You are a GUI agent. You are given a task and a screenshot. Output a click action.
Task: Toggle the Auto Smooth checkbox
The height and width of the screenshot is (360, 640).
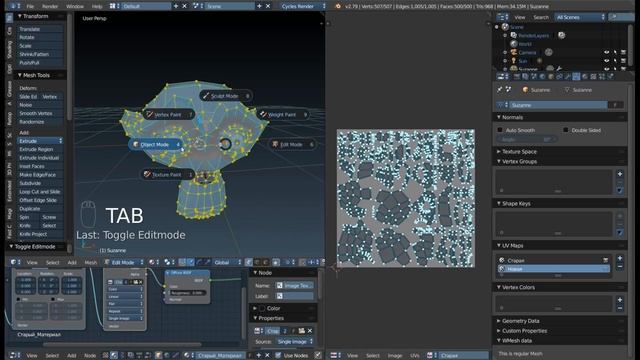pyautogui.click(x=500, y=130)
